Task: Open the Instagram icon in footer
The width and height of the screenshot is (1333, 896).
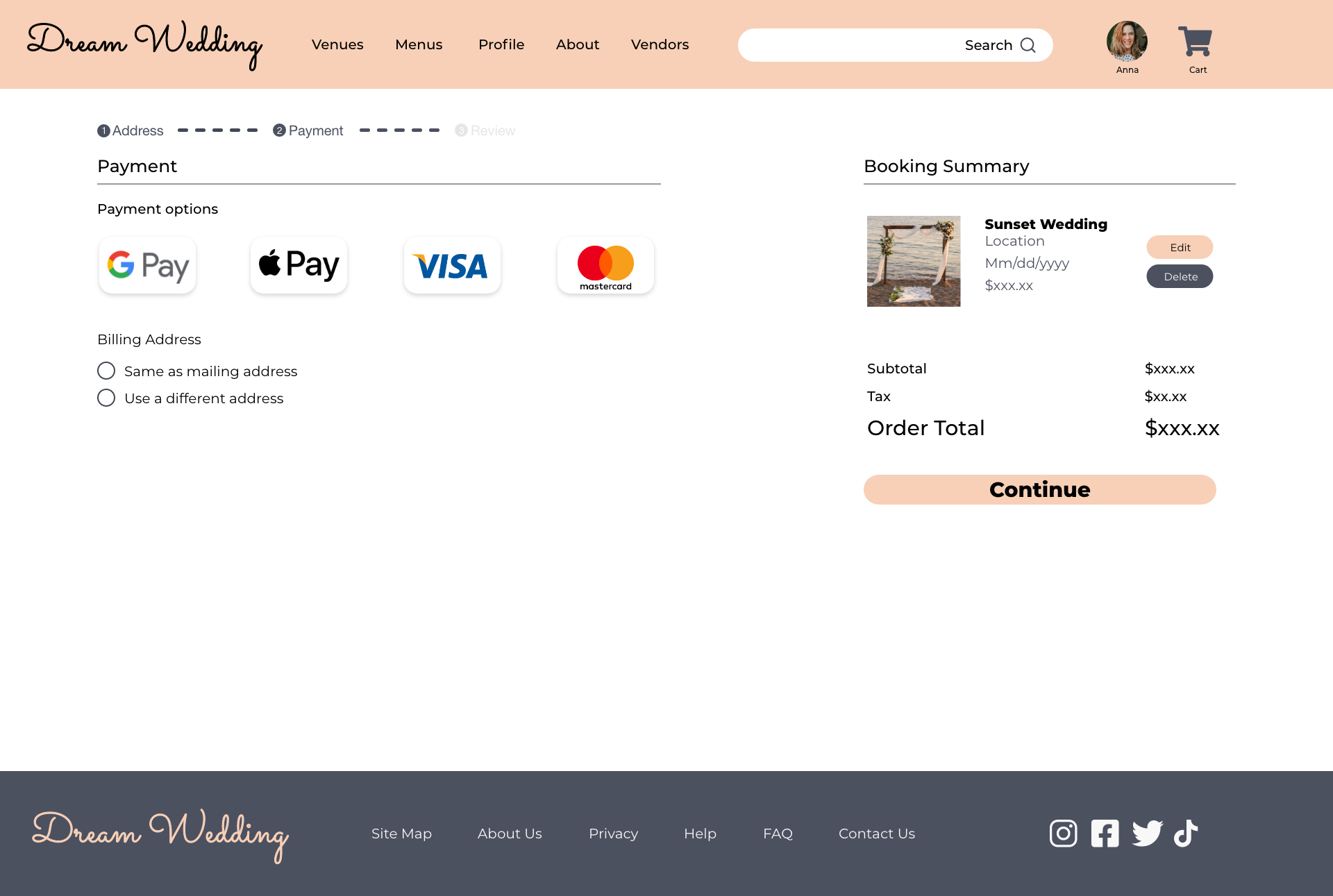Action: pyautogui.click(x=1063, y=833)
